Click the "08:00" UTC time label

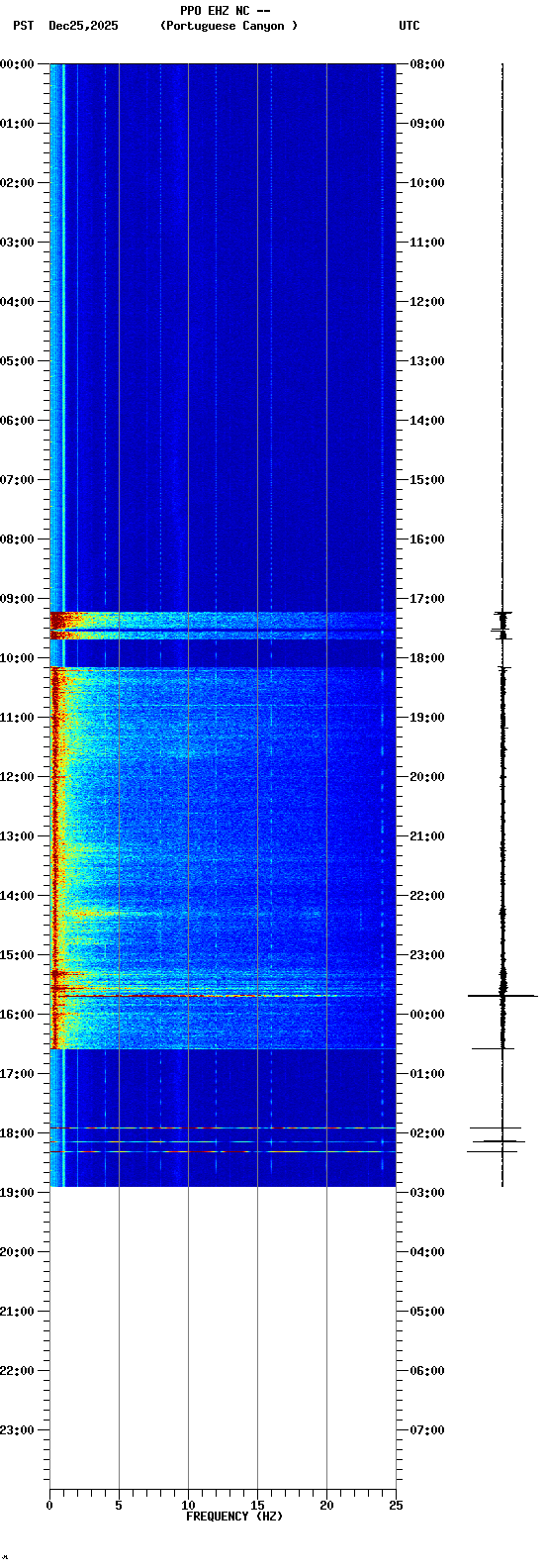427,64
